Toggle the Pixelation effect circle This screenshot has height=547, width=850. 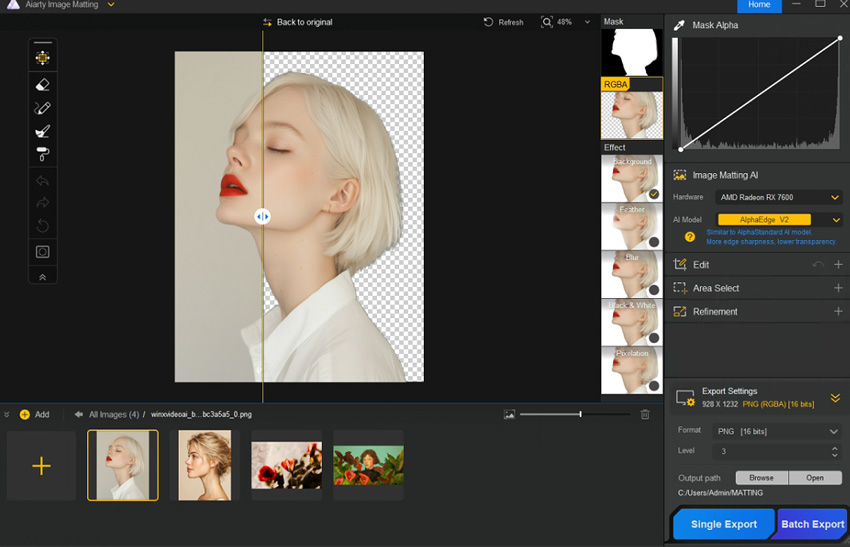click(x=654, y=385)
